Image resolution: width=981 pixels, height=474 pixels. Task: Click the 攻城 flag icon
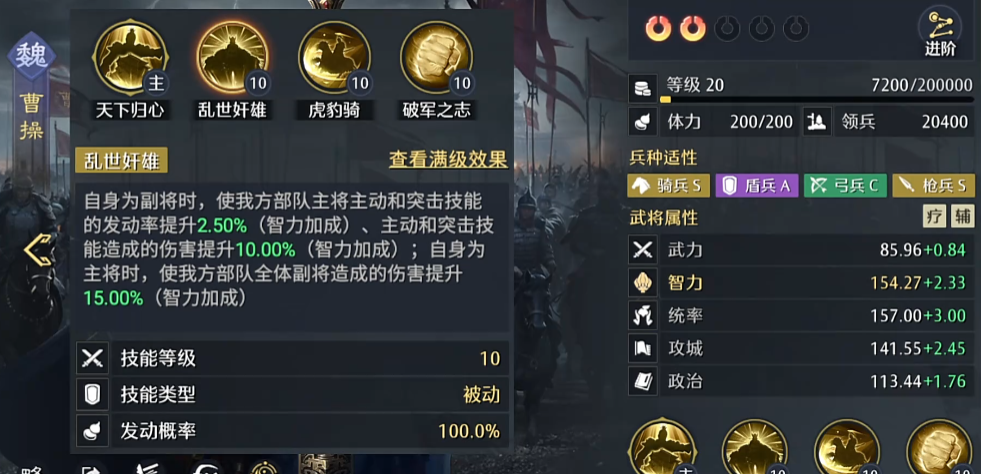click(x=643, y=348)
